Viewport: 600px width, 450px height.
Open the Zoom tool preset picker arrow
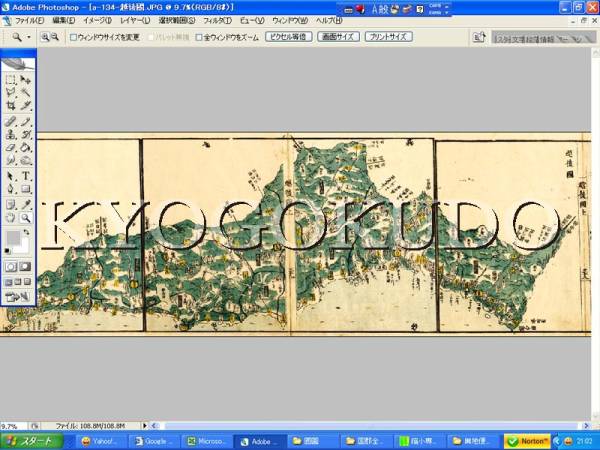29,37
